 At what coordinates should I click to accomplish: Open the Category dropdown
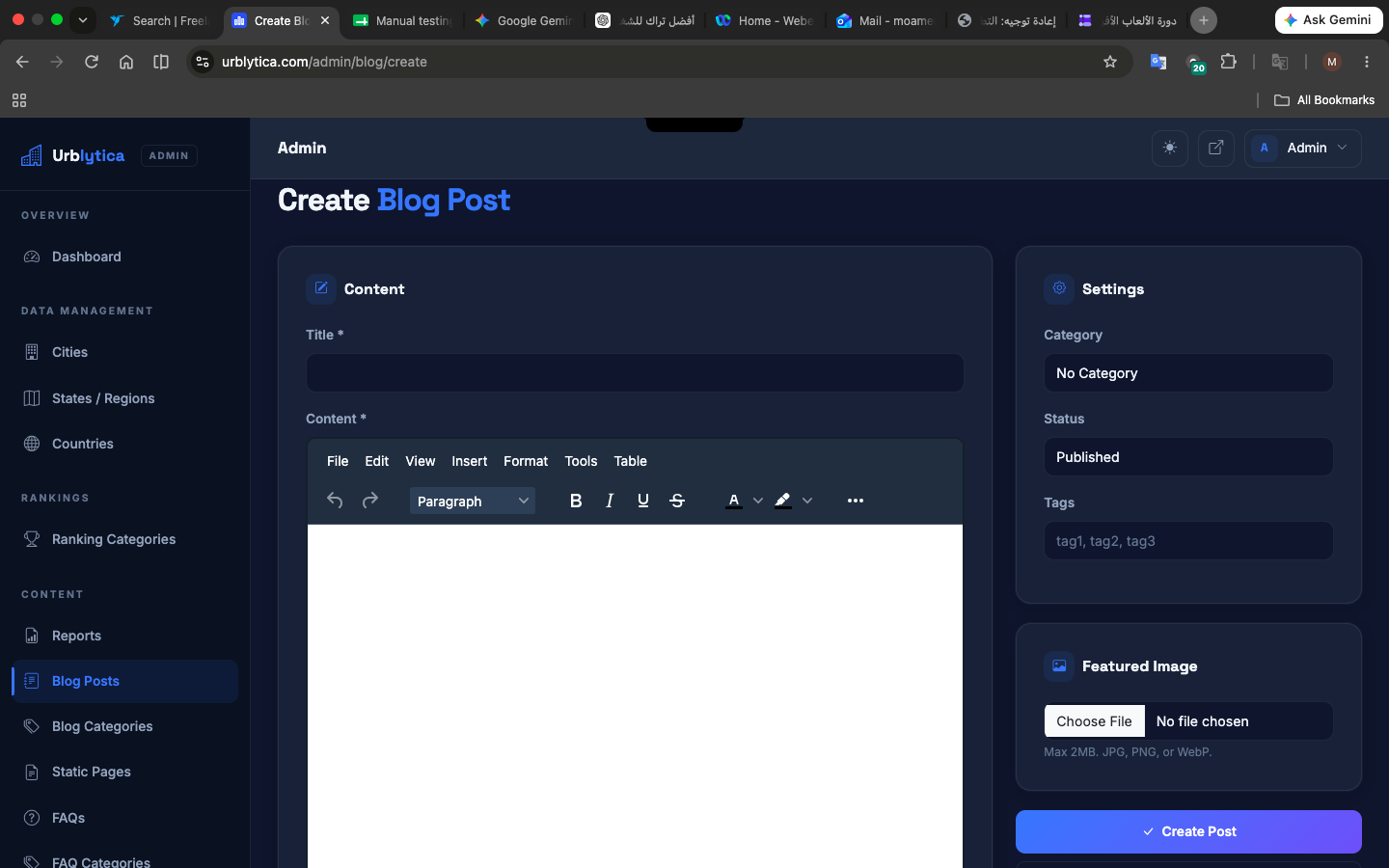[x=1188, y=373]
